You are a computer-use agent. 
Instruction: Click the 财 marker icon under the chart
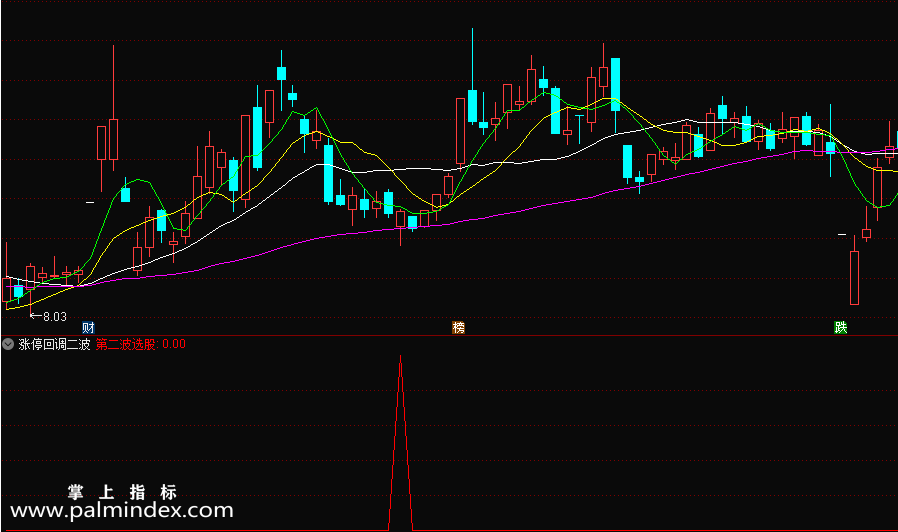[x=88, y=328]
